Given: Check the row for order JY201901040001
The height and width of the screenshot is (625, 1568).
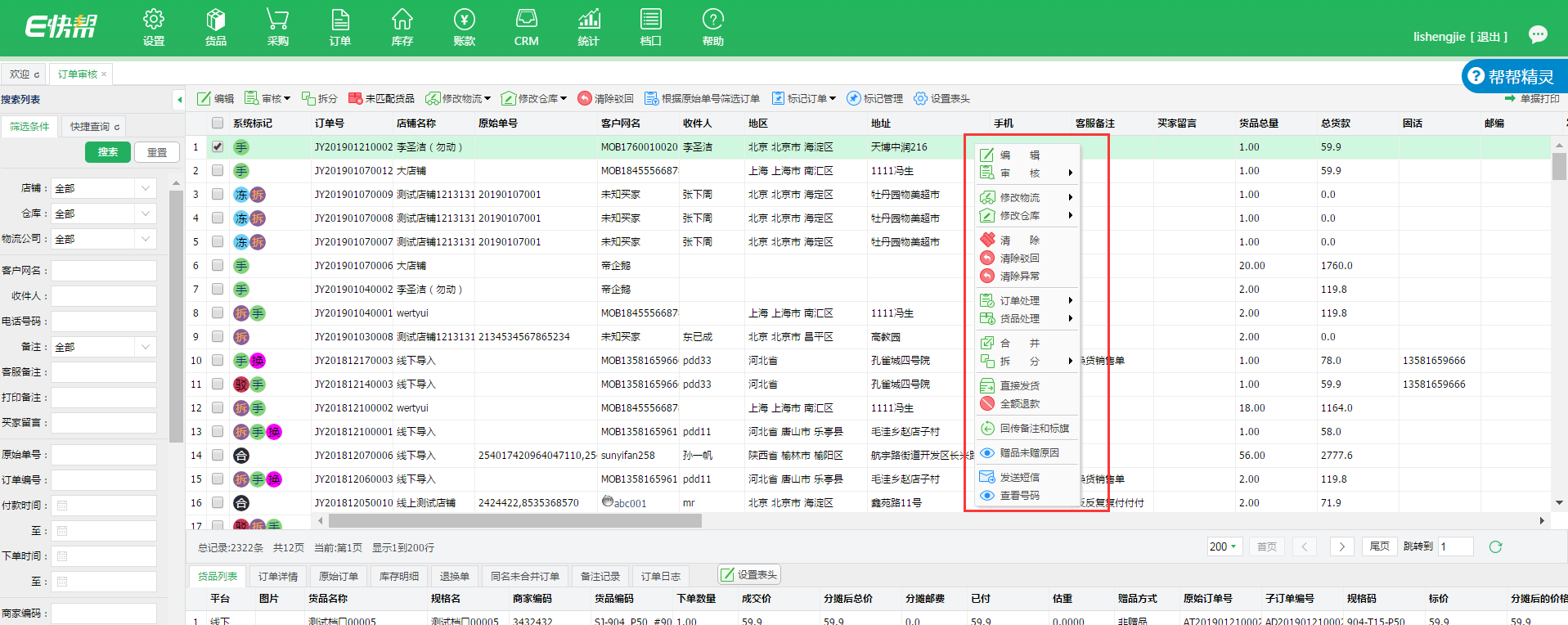Looking at the screenshot, I should pos(218,312).
